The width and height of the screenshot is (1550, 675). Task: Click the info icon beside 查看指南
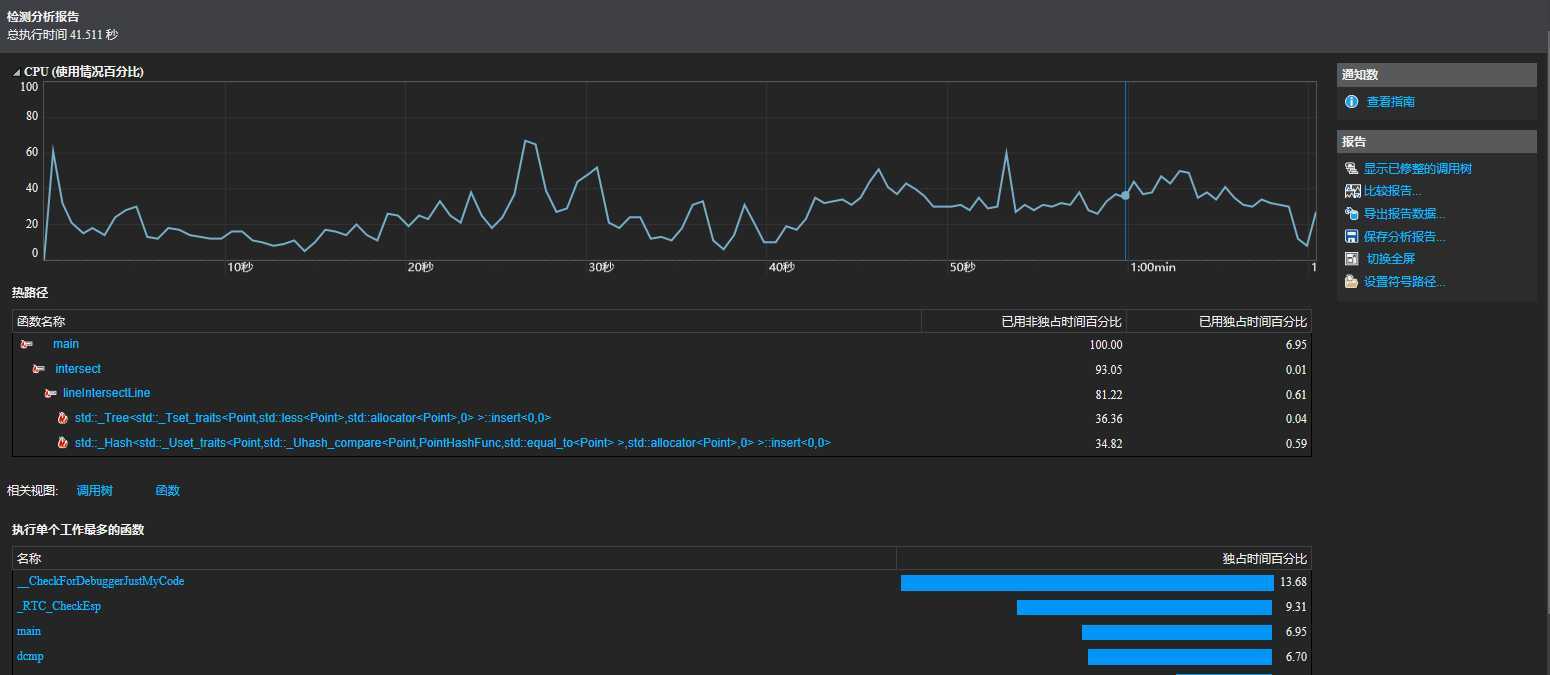pyautogui.click(x=1352, y=102)
